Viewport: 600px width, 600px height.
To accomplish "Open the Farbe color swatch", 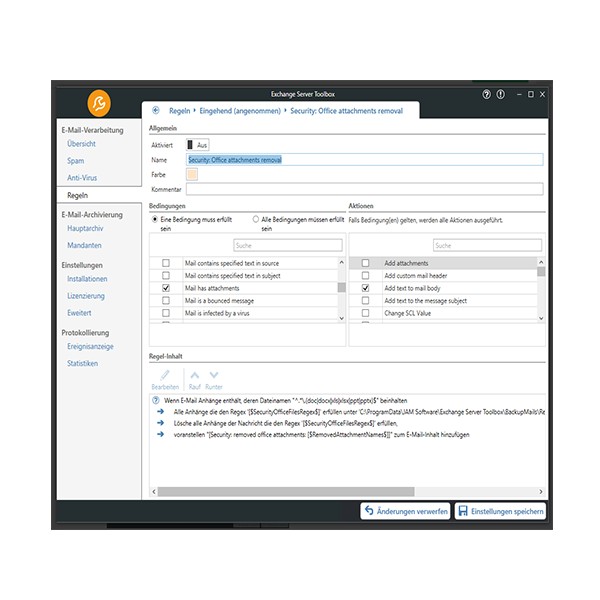I will click(192, 174).
